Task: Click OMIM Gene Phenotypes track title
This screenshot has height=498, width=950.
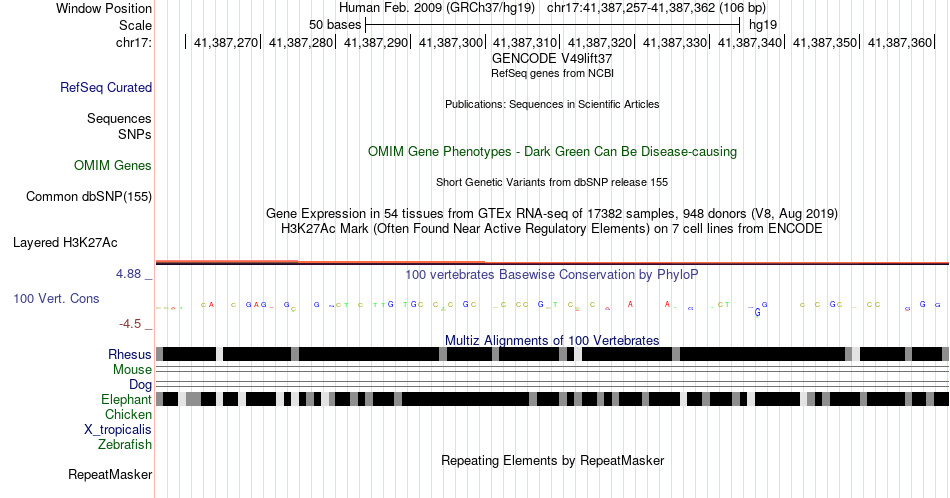Action: [552, 151]
